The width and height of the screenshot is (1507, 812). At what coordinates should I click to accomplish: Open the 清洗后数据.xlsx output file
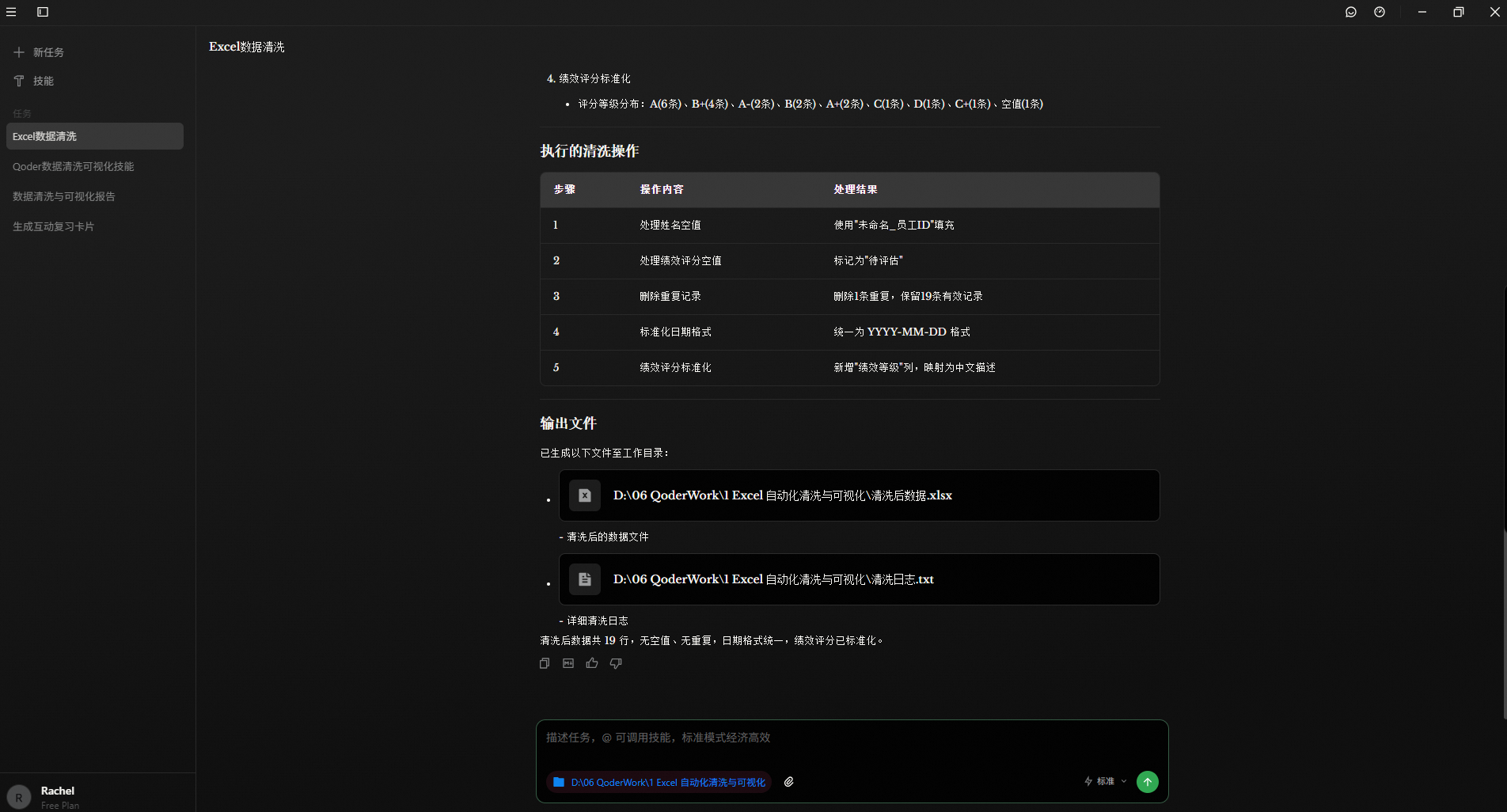tap(860, 495)
